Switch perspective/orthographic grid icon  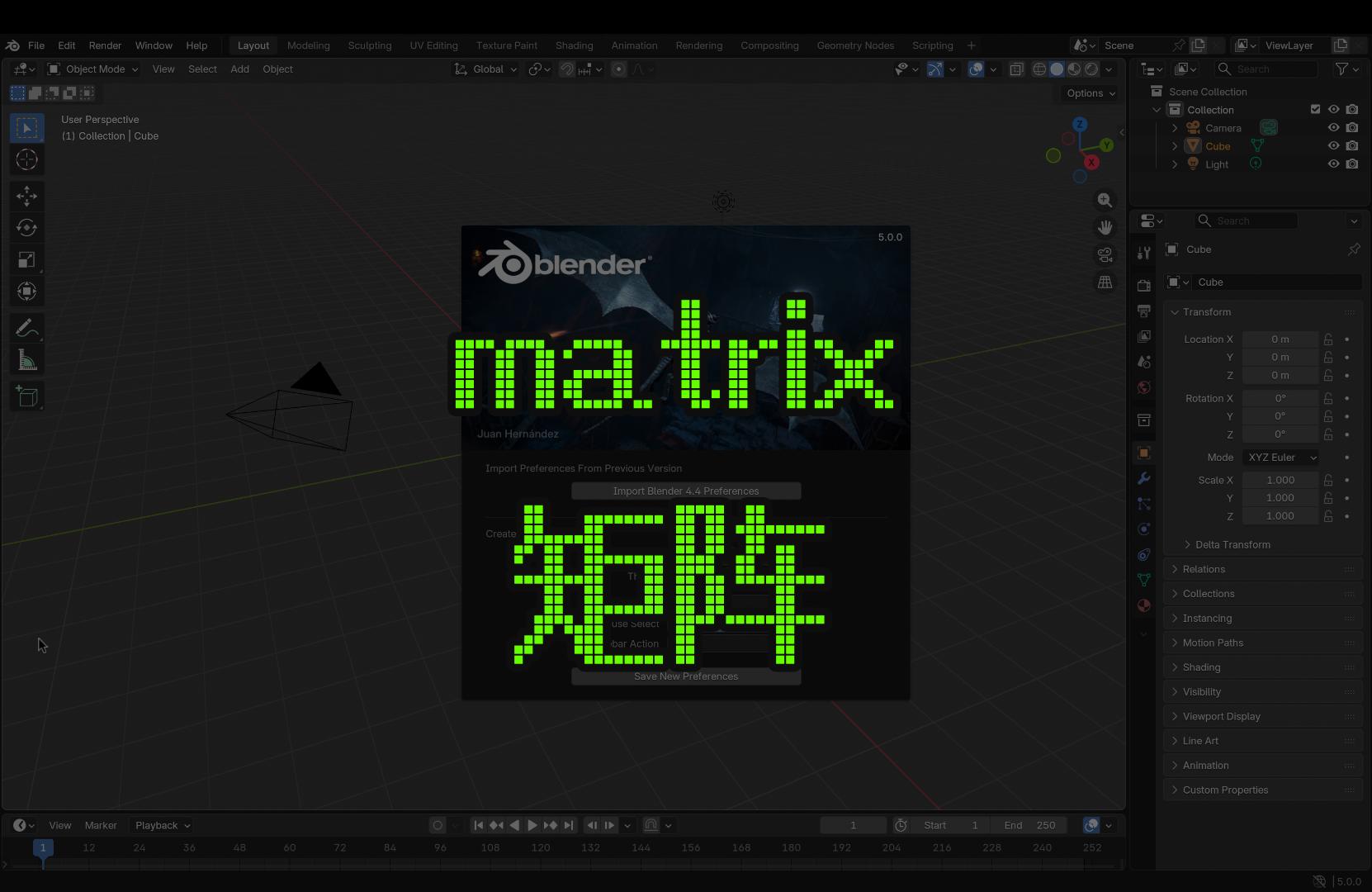(1105, 282)
